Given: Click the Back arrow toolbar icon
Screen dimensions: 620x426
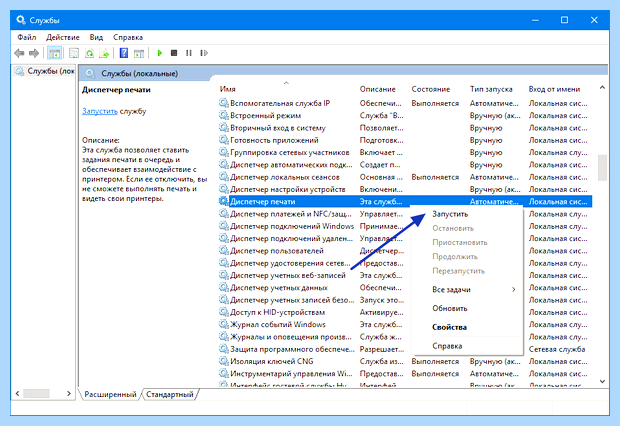Looking at the screenshot, I should (19, 53).
